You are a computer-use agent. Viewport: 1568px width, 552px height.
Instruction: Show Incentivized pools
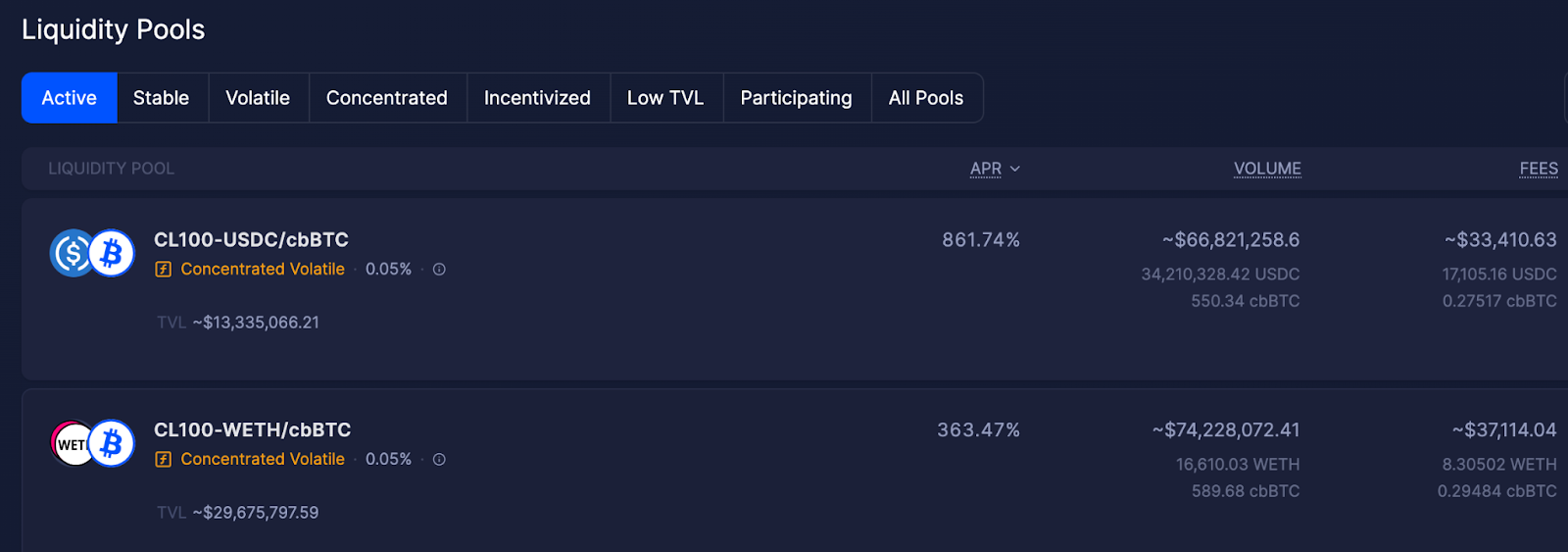(x=537, y=98)
